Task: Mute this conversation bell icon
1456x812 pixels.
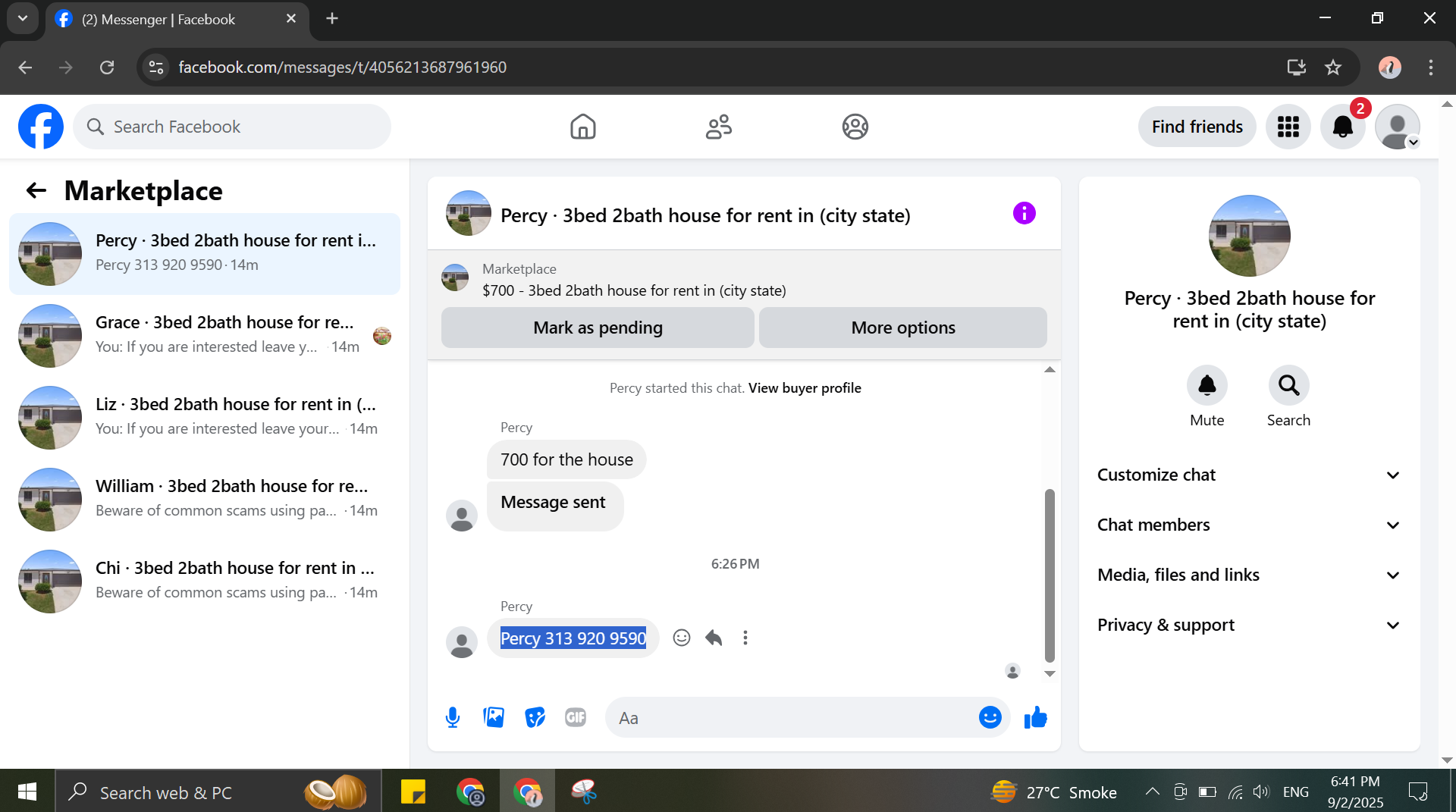Action: [1207, 385]
